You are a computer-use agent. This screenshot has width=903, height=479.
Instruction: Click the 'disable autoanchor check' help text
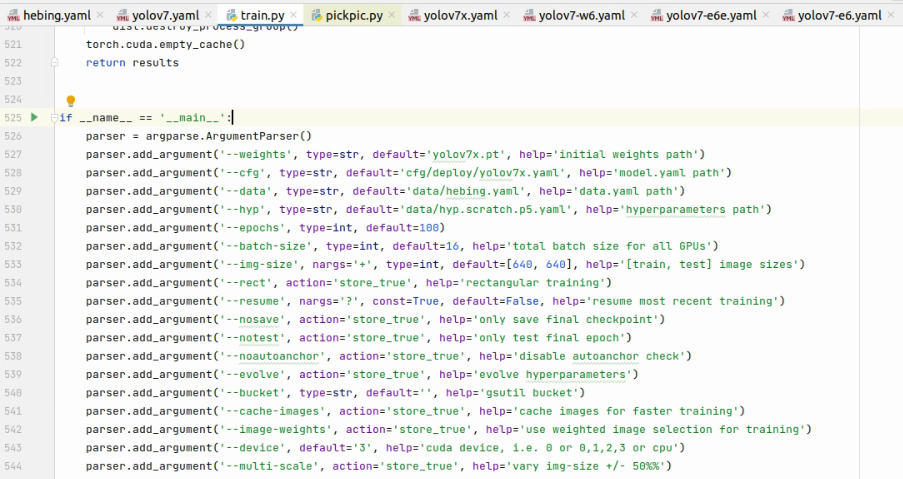click(x=598, y=356)
